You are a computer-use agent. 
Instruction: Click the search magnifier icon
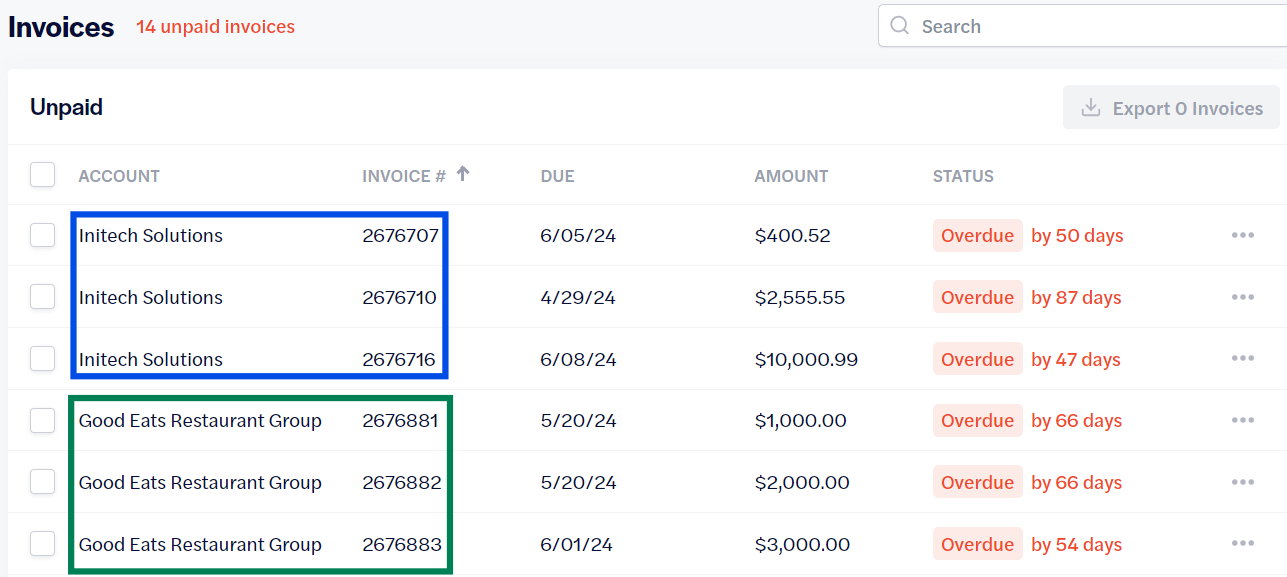tap(900, 26)
